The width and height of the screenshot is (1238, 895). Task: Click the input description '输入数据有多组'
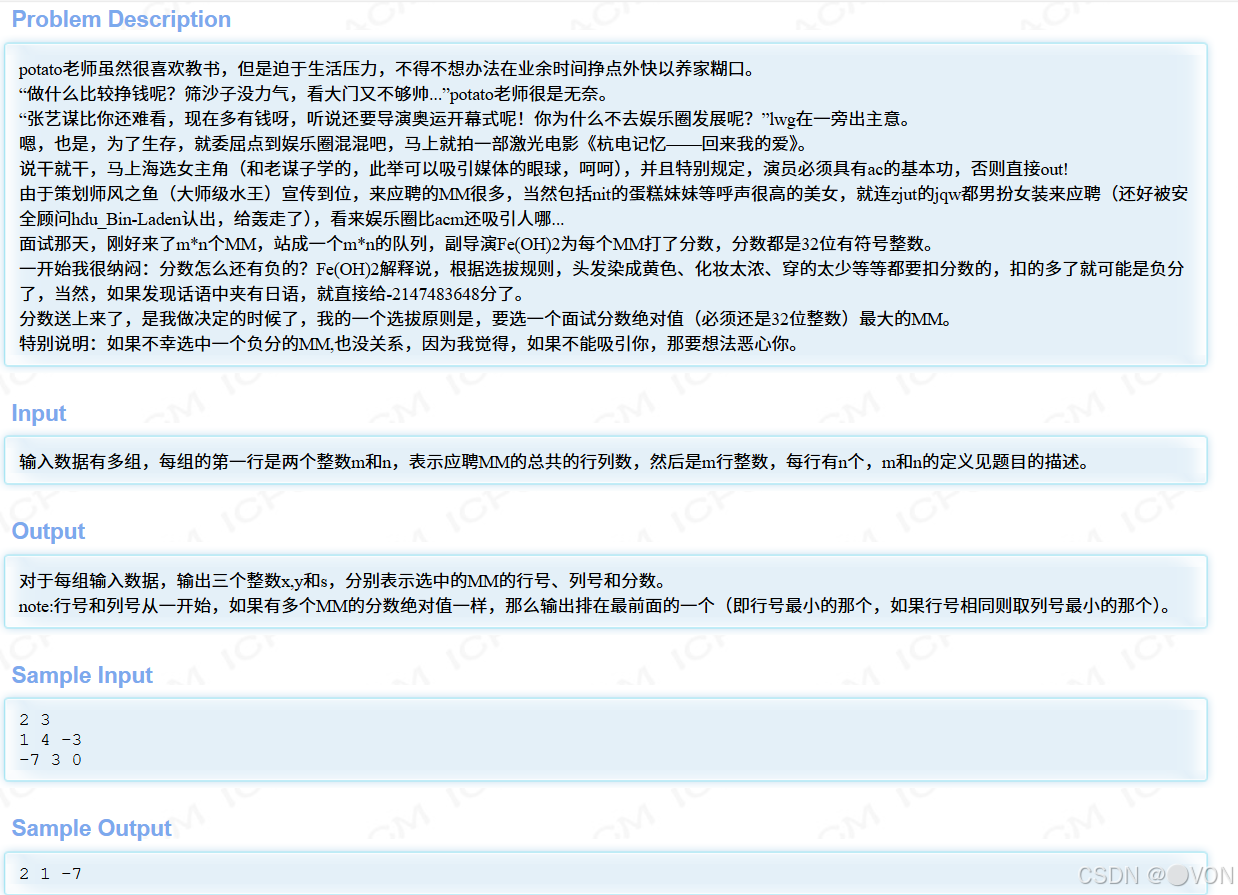tap(554, 462)
